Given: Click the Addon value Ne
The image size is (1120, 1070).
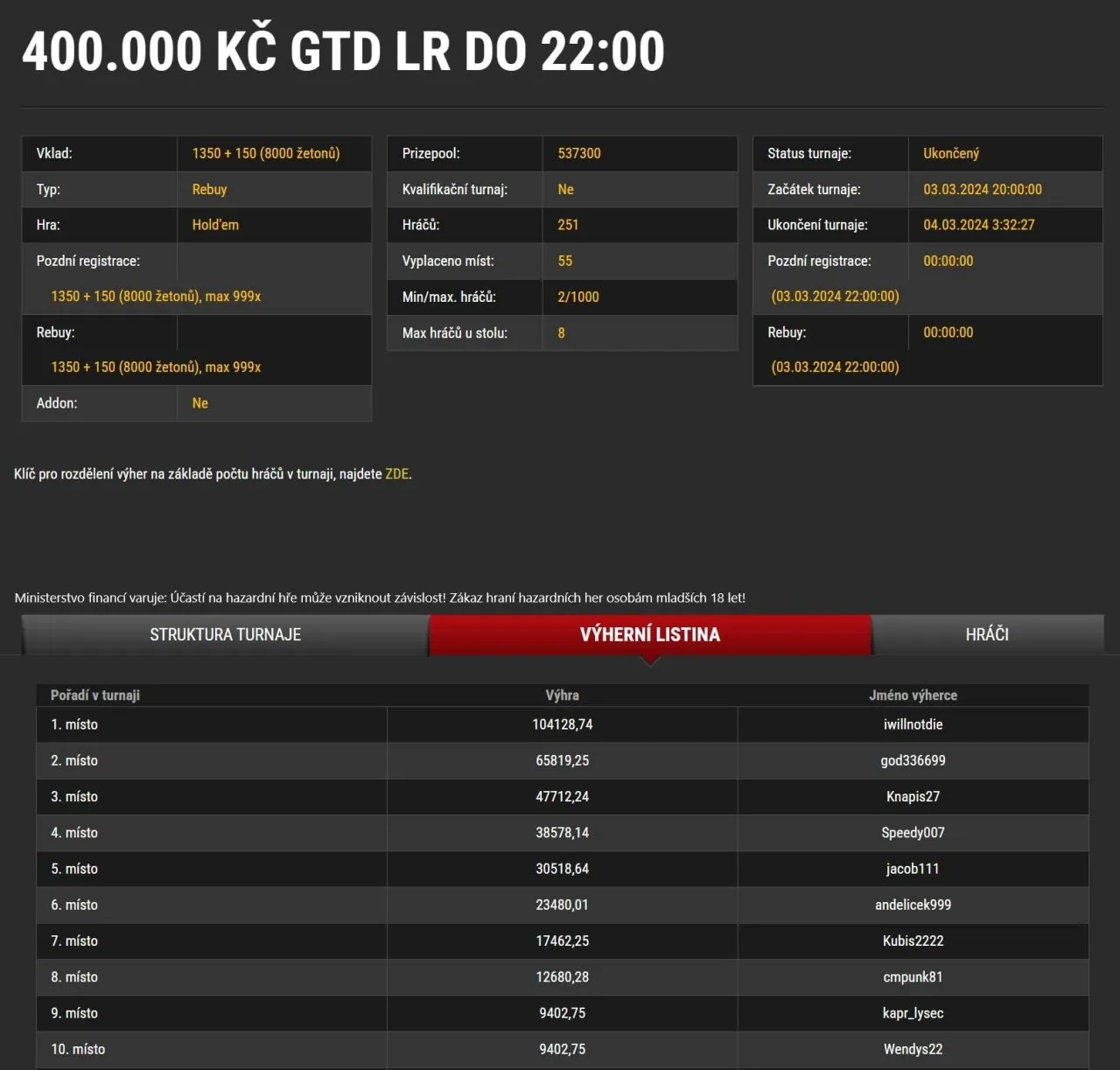Looking at the screenshot, I should (x=200, y=403).
